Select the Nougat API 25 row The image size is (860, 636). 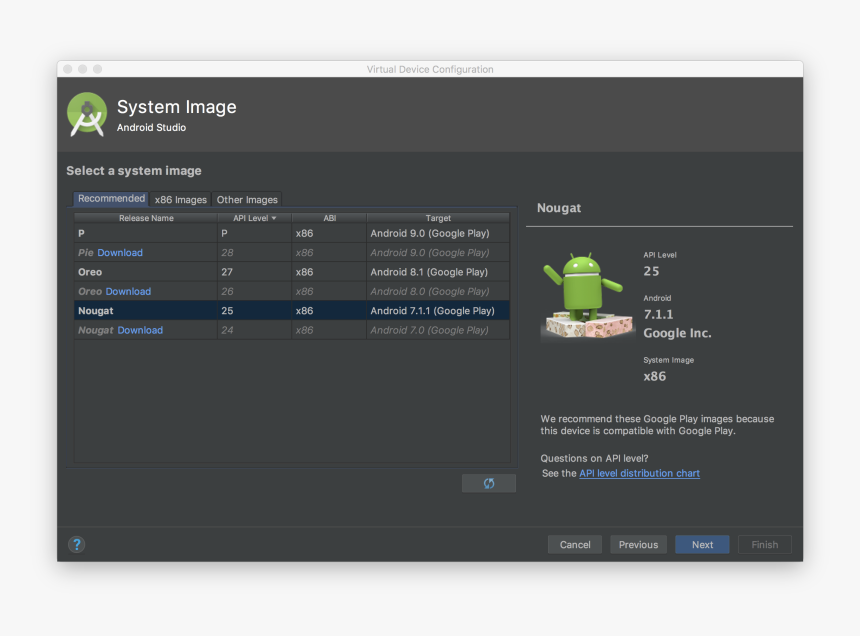click(x=292, y=311)
